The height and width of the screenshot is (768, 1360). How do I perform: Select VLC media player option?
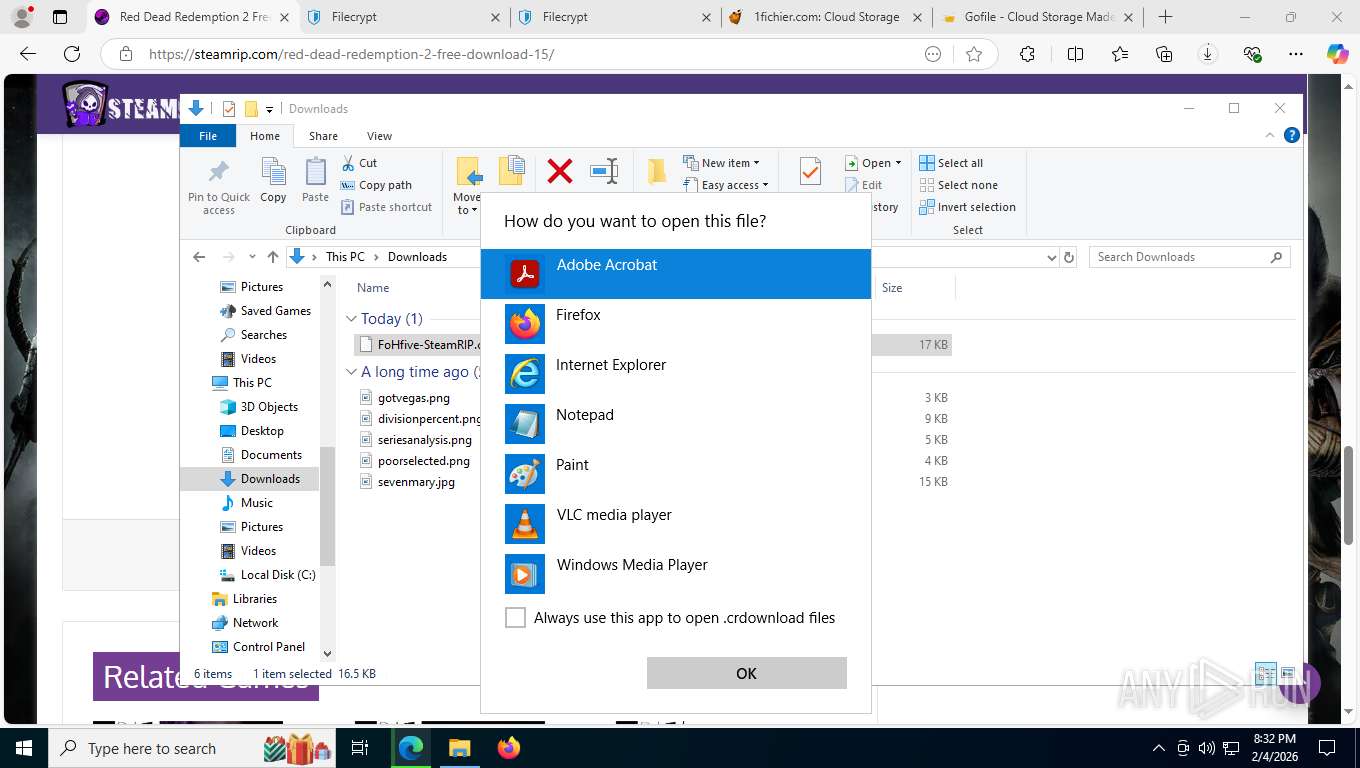675,523
